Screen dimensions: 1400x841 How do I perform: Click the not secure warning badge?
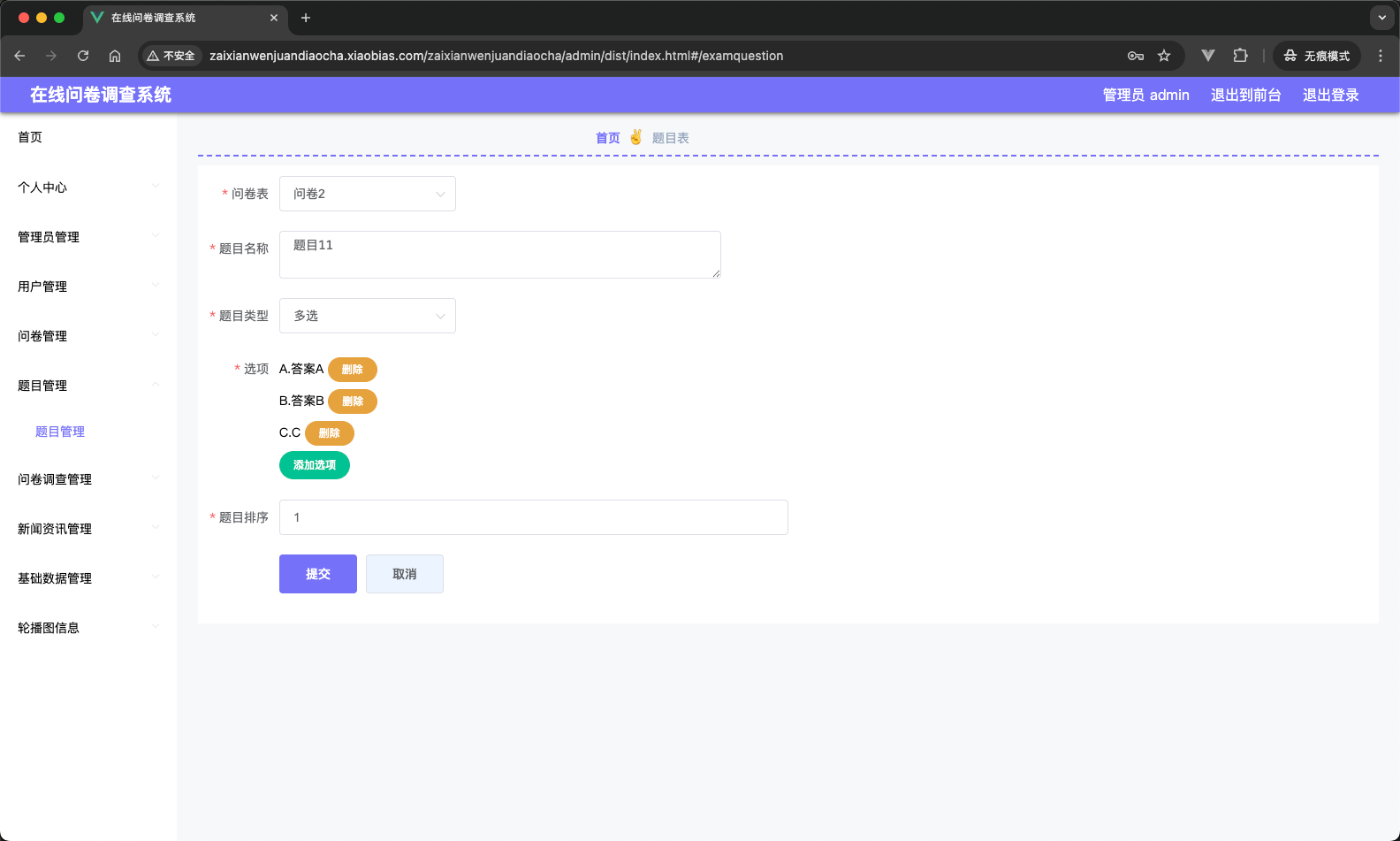coord(171,56)
